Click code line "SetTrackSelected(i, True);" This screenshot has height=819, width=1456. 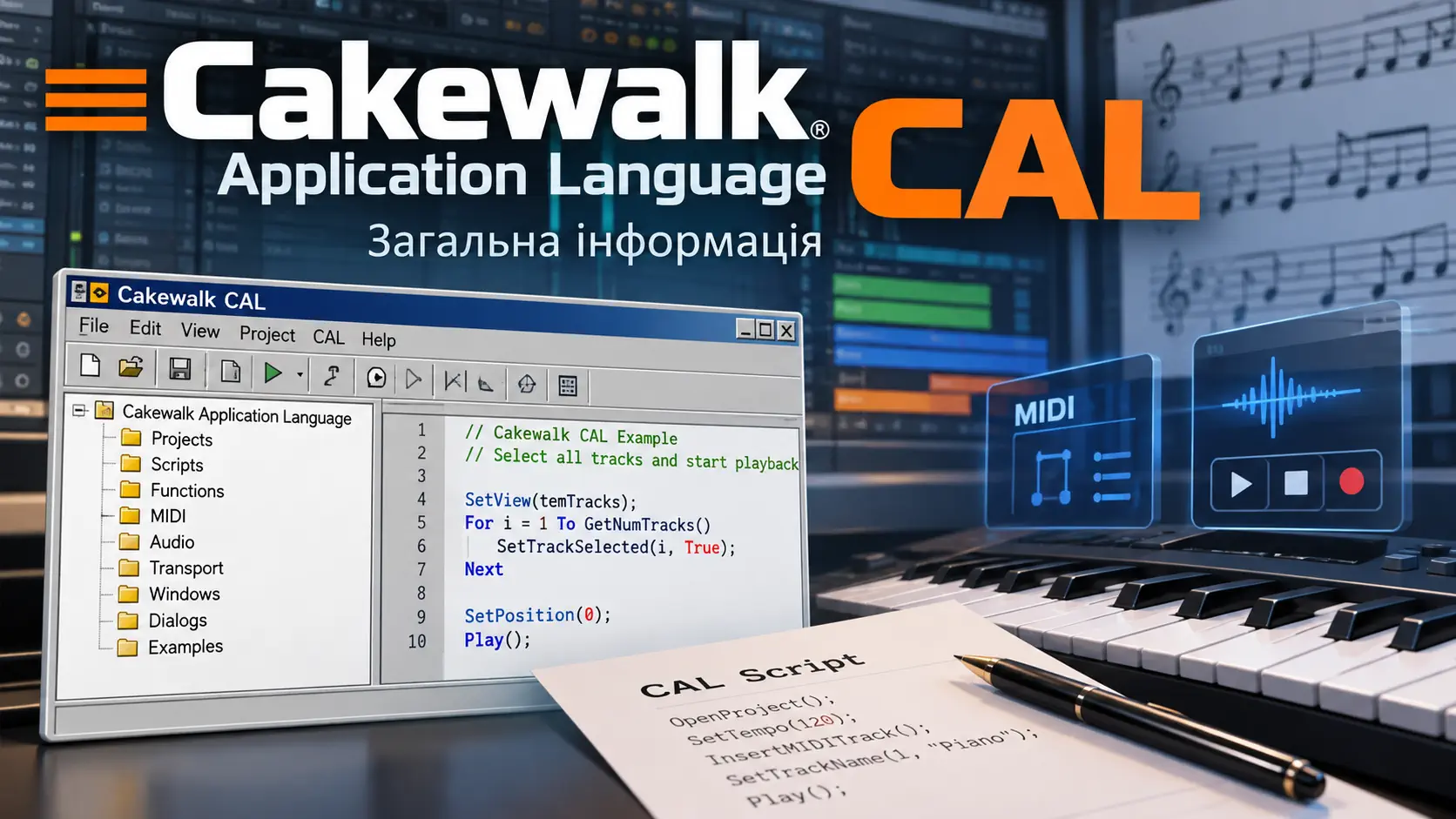616,547
